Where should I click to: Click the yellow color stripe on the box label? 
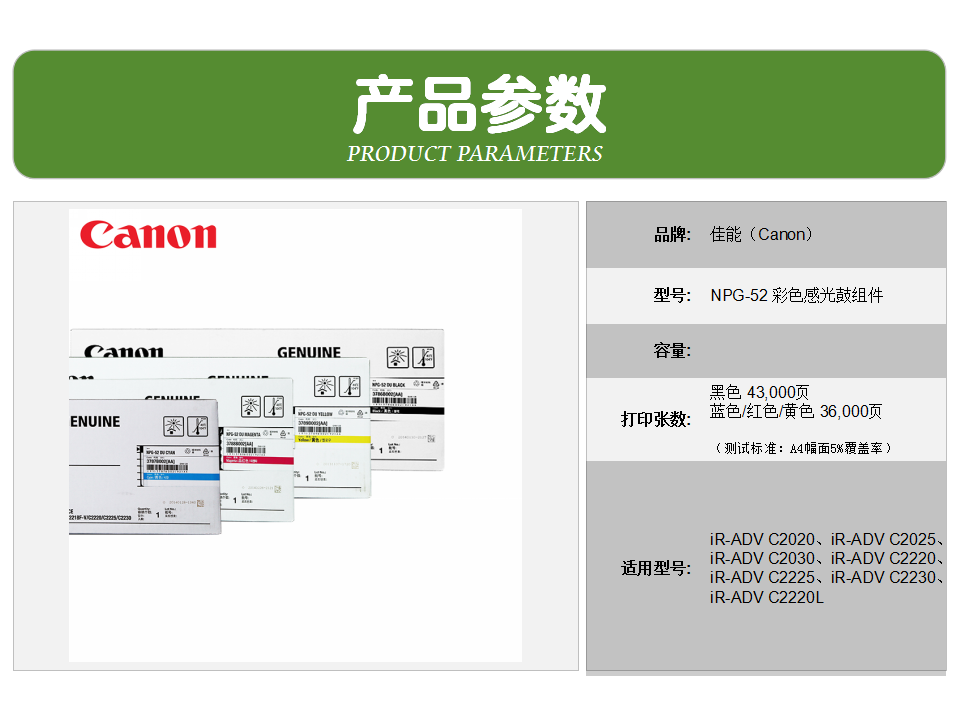(333, 439)
